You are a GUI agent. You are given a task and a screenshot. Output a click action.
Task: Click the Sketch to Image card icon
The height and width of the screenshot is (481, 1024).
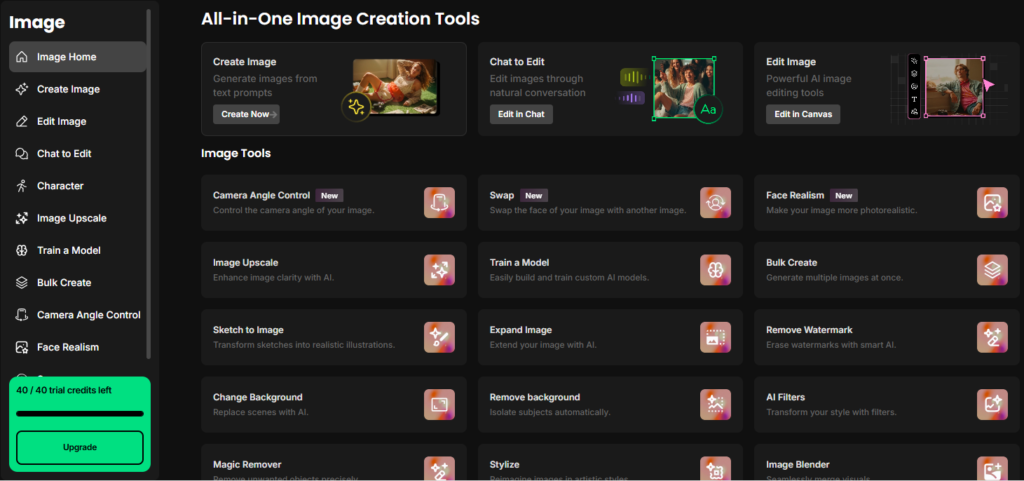[439, 336]
